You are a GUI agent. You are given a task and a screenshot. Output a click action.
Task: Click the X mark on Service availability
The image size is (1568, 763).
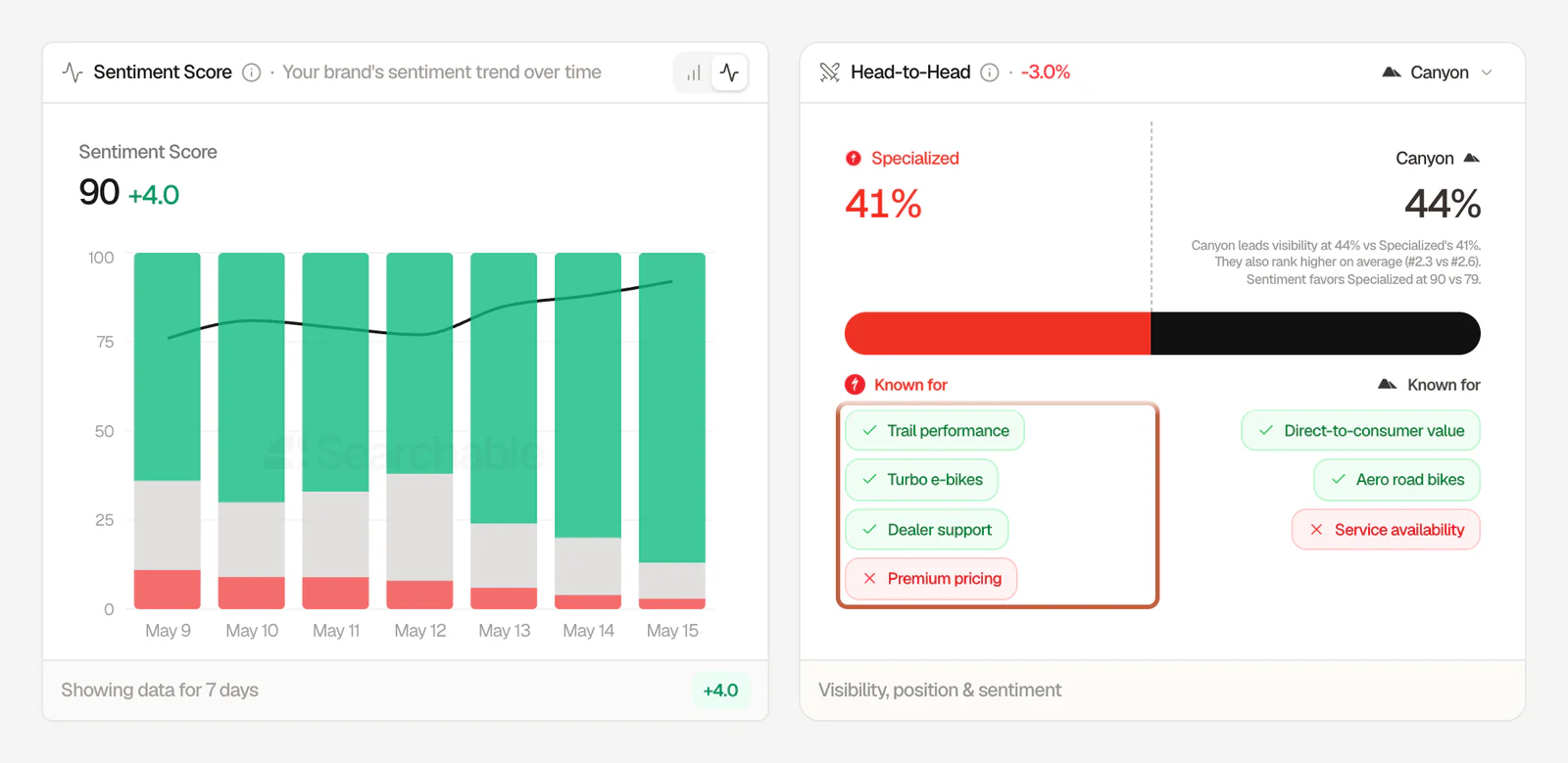(x=1316, y=530)
